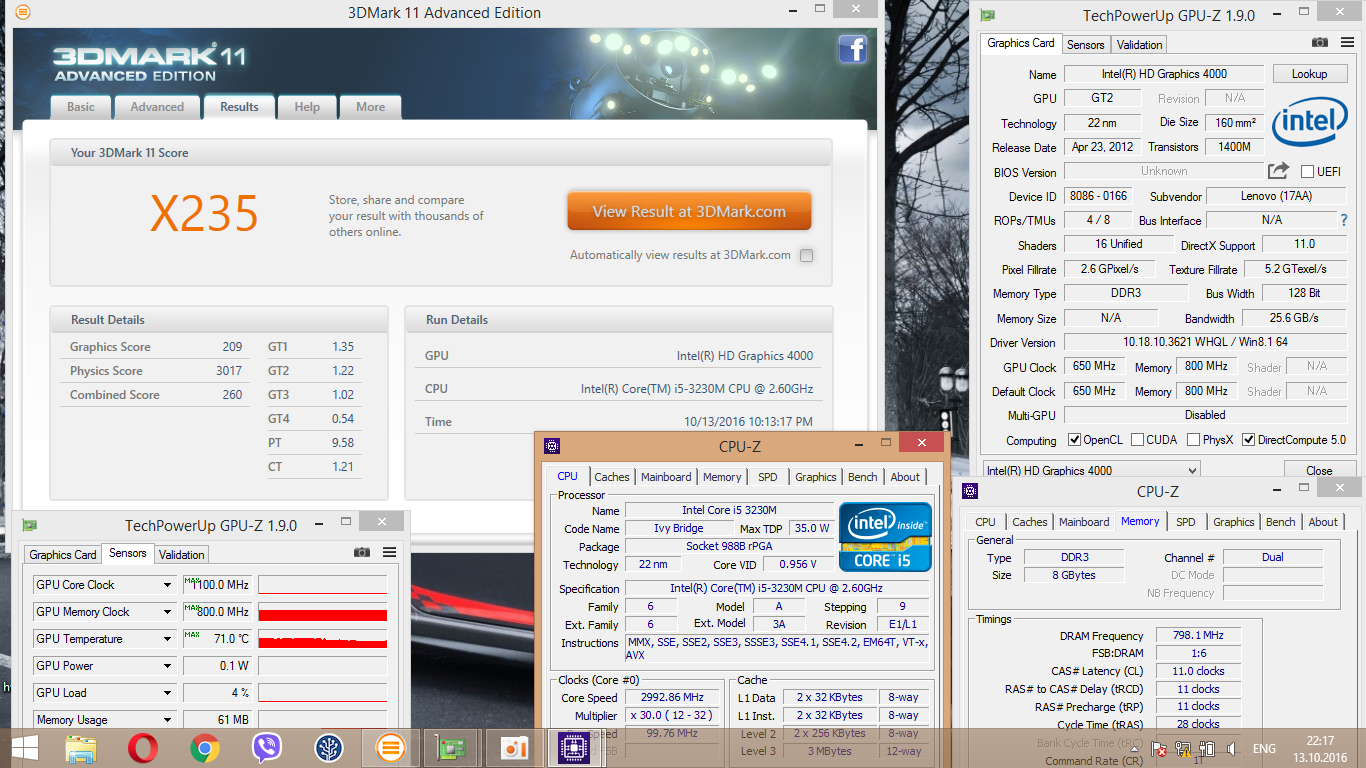This screenshot has height=768, width=1366.
Task: Click the GPU Memory Clock sensor graph
Action: tap(322, 612)
